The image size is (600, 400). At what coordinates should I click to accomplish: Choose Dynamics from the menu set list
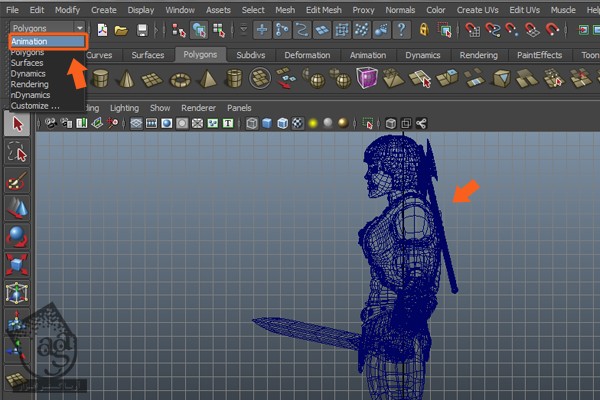pos(28,73)
